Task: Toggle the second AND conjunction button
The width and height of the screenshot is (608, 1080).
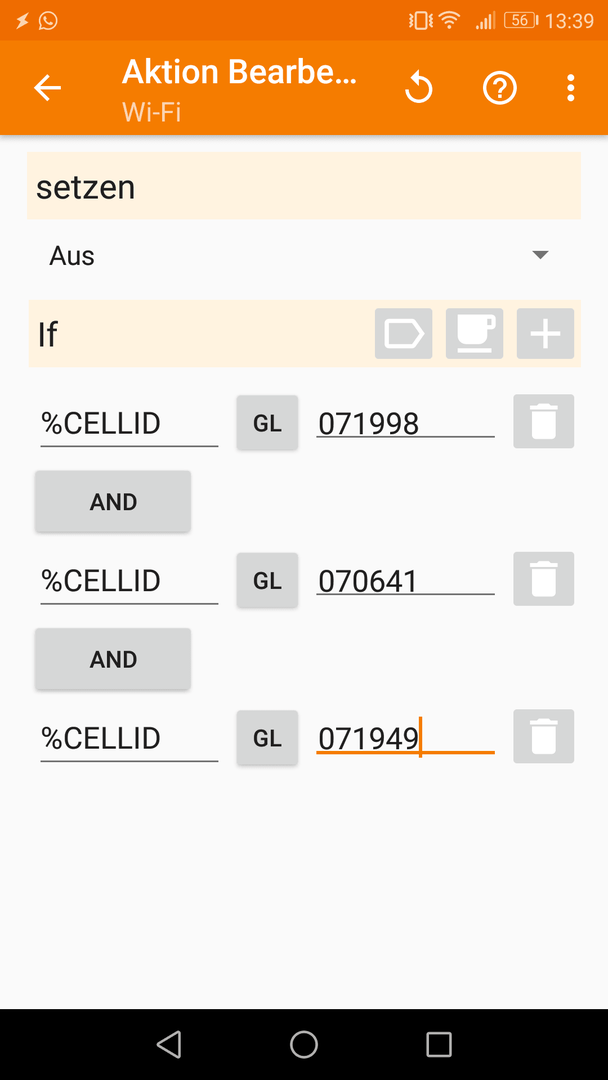Action: click(113, 659)
